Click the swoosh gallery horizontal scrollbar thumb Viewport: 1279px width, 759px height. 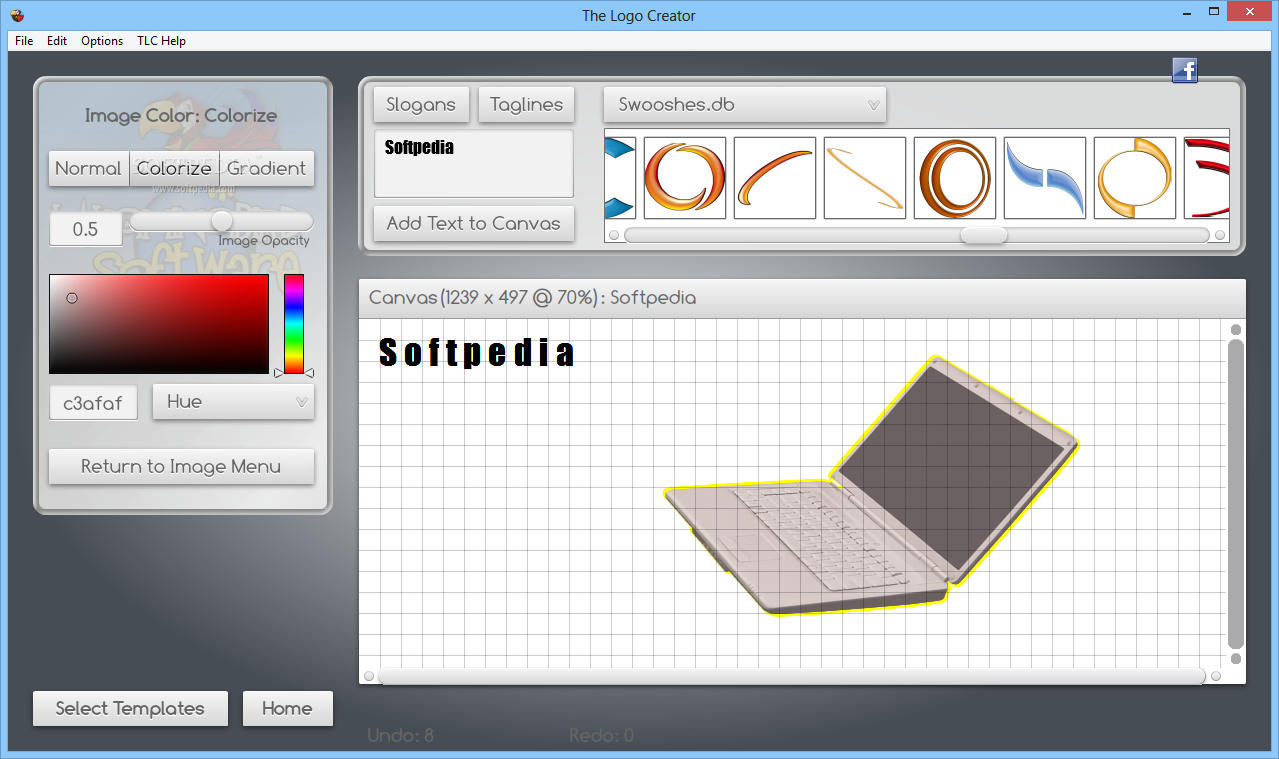tap(984, 235)
